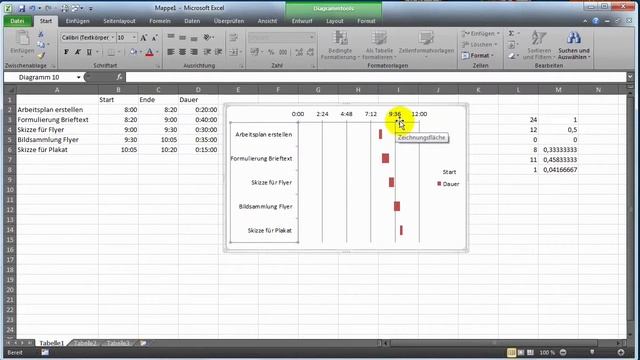The height and width of the screenshot is (360, 640).
Task: Minimize the ribbon with the caret arrow
Action: pyautogui.click(x=585, y=21)
